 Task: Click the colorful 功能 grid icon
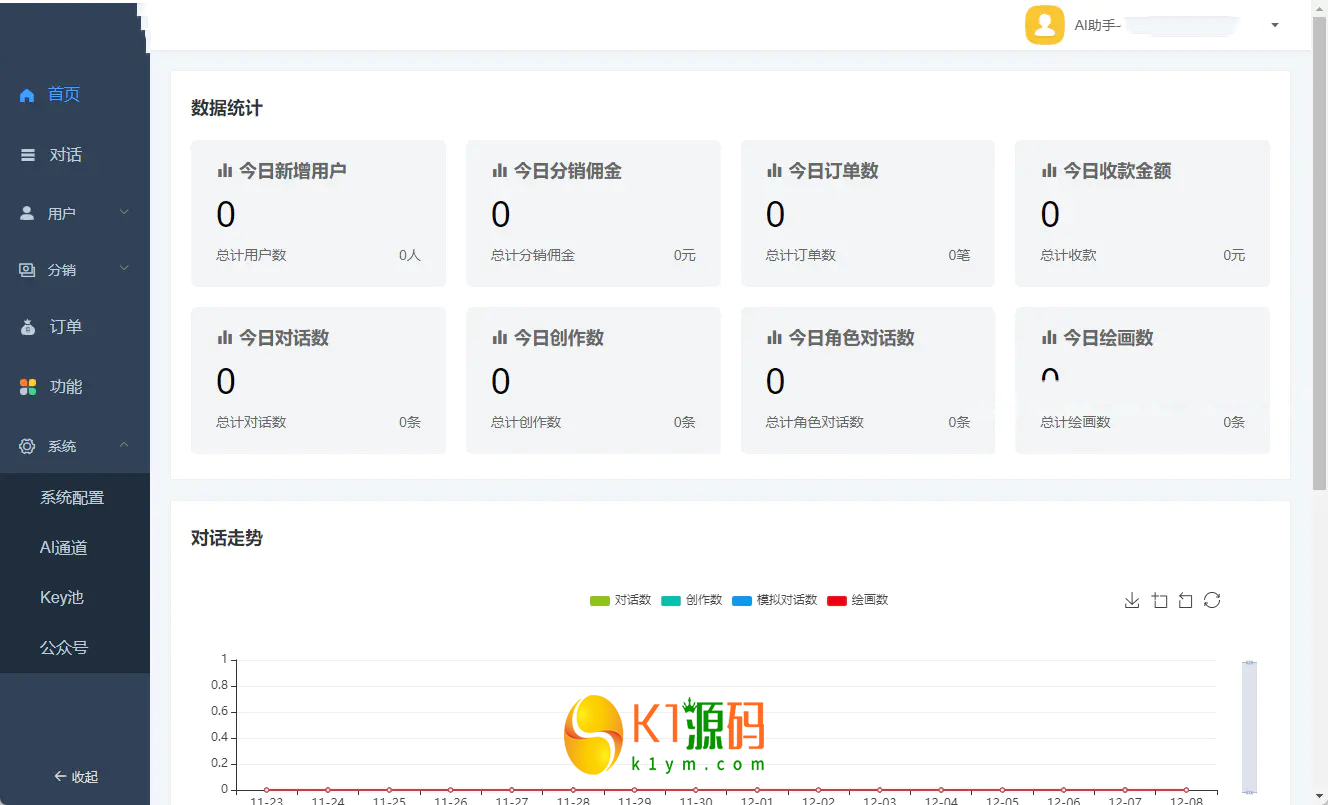tap(28, 387)
